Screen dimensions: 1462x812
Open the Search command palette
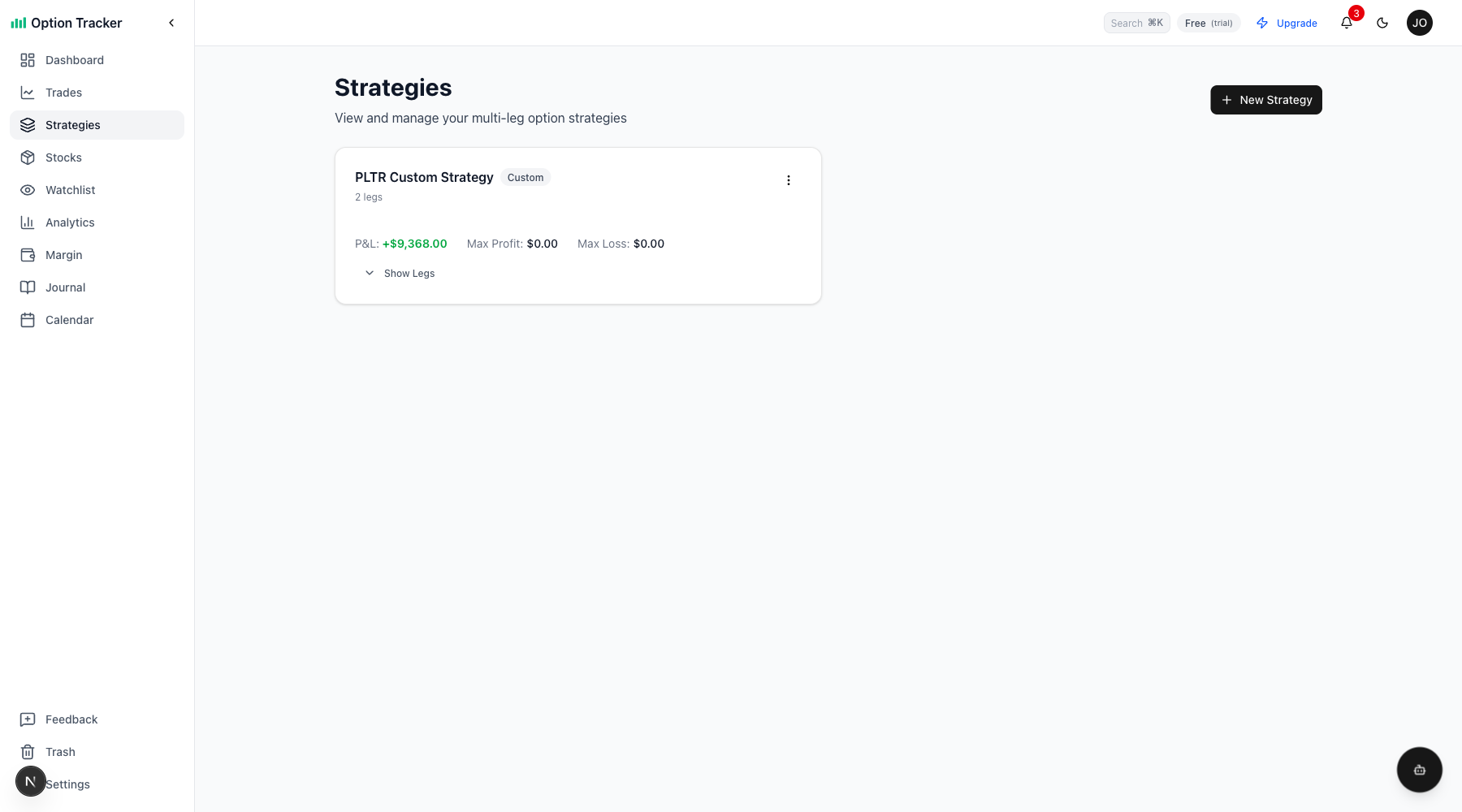click(1136, 23)
